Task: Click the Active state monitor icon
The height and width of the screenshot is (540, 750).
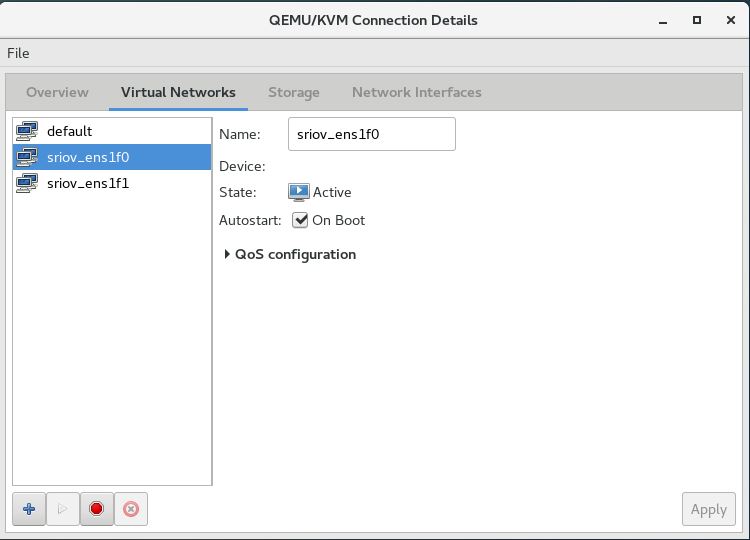Action: tap(298, 192)
